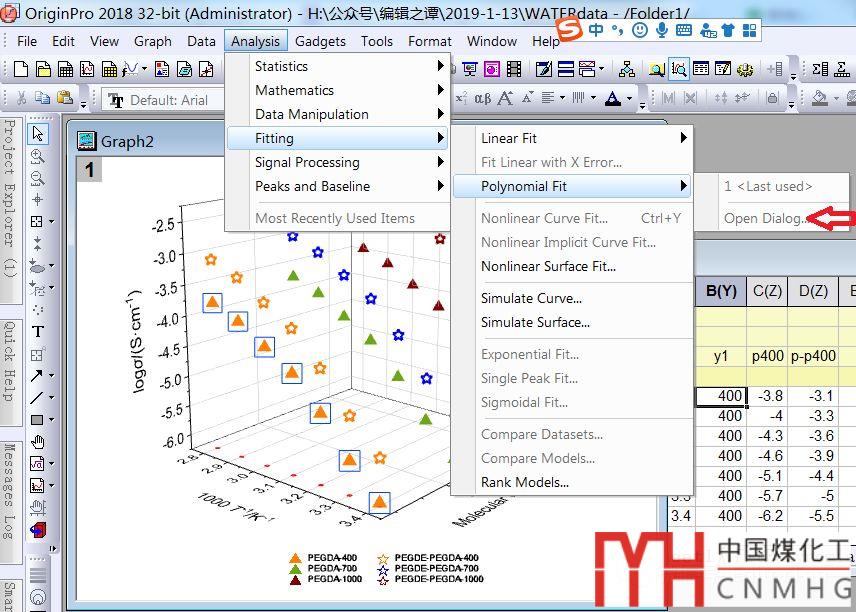Viewport: 856px width, 612px height.
Task: Select the Pan hand tool
Action: [x=38, y=441]
